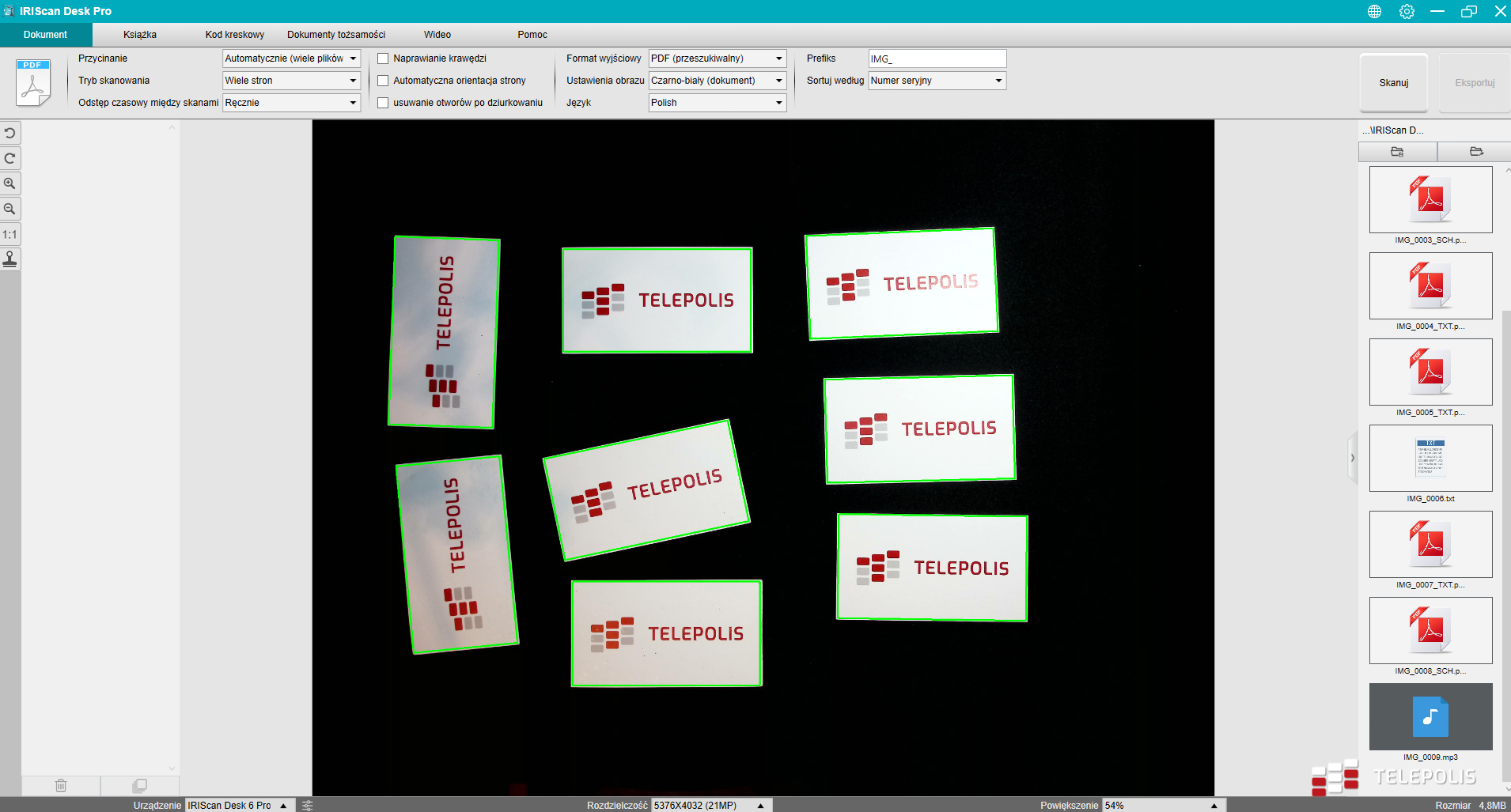
Task: Check usuwanie otworów po dziurkowaniu
Action: pos(383,103)
